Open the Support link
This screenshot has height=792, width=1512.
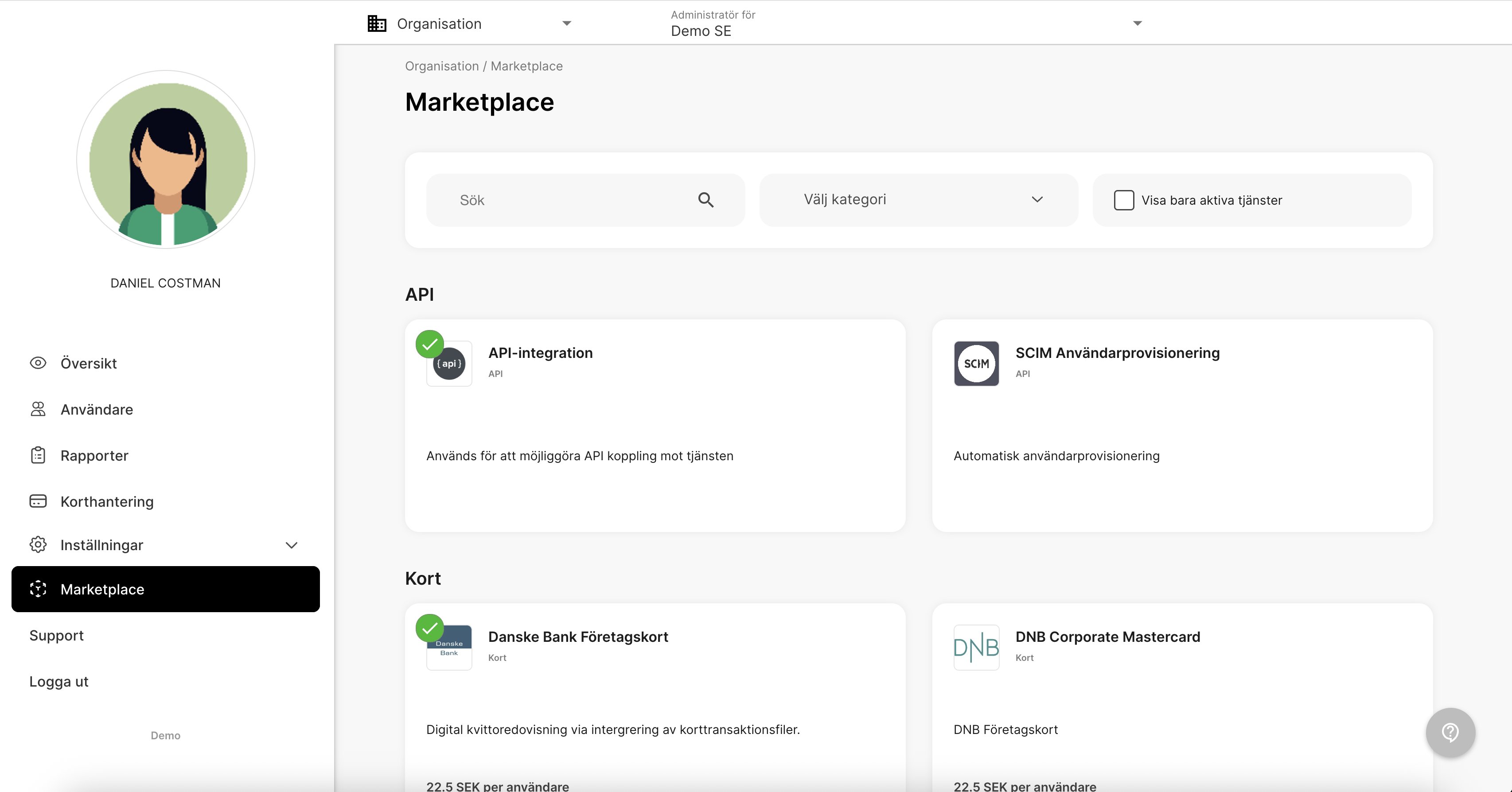pos(56,635)
